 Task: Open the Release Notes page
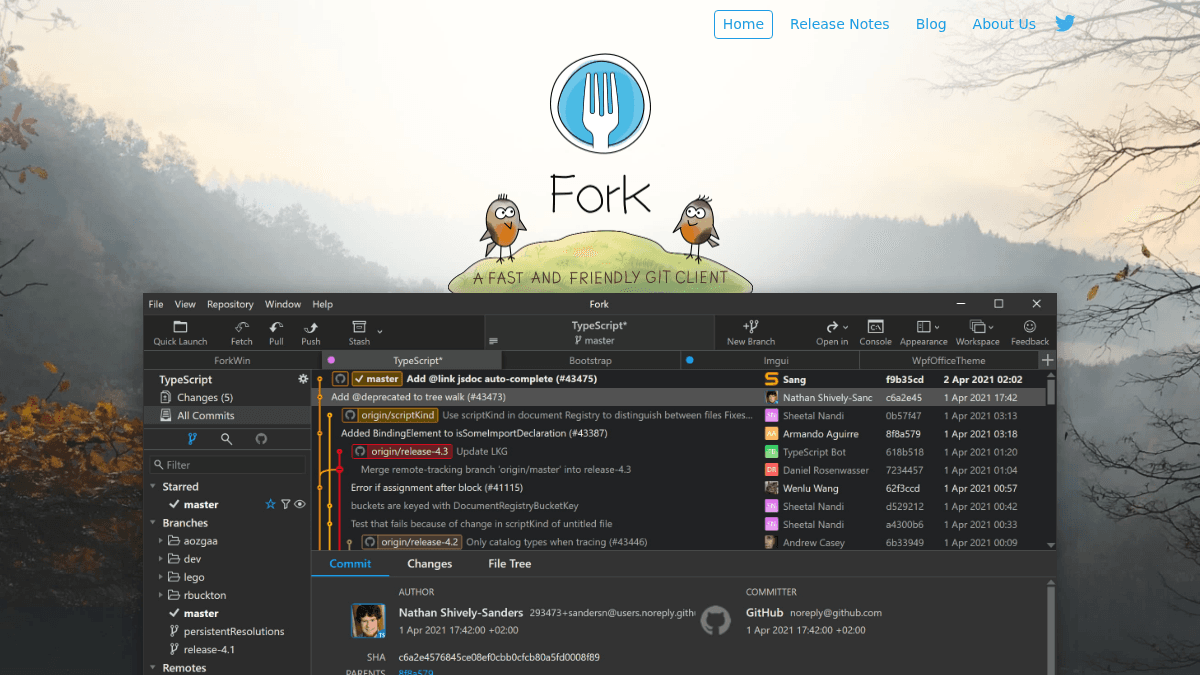(839, 24)
